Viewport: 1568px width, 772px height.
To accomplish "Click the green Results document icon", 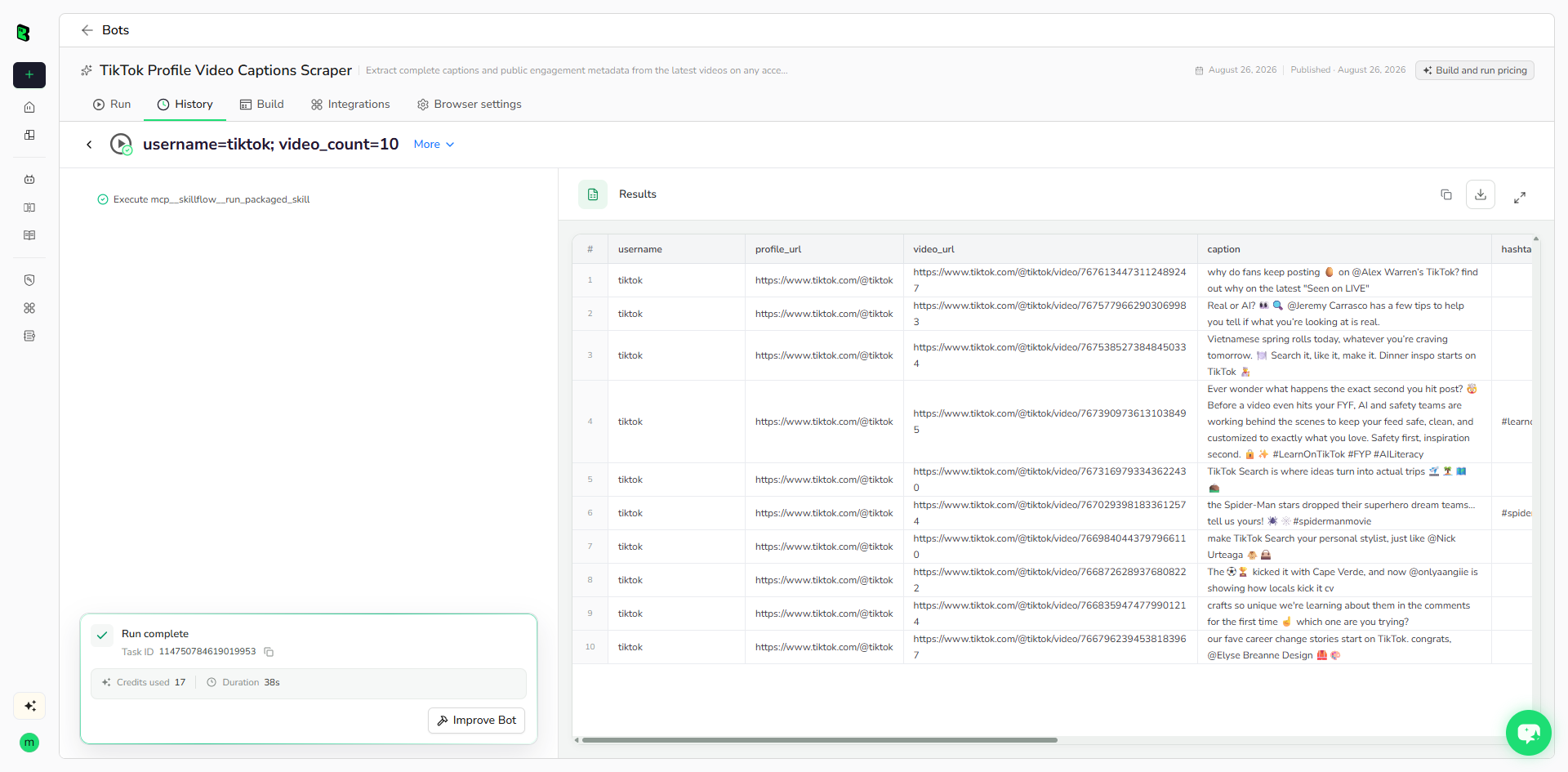I will [x=593, y=194].
